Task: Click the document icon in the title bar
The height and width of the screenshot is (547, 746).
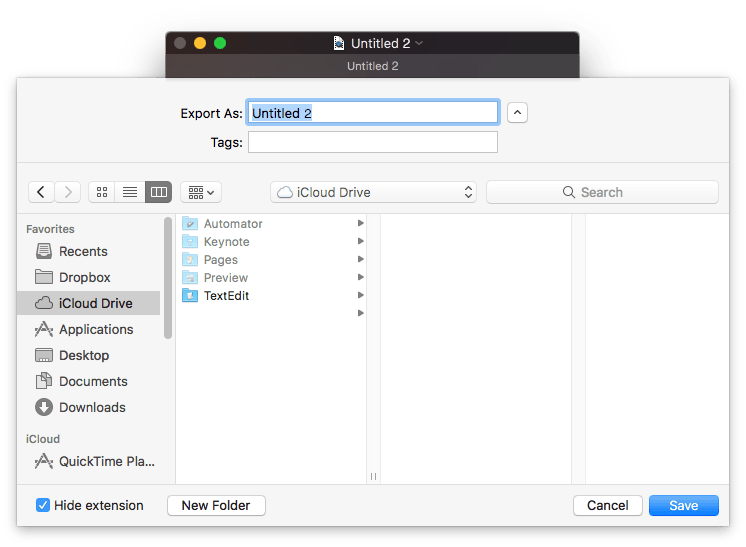Action: (338, 43)
